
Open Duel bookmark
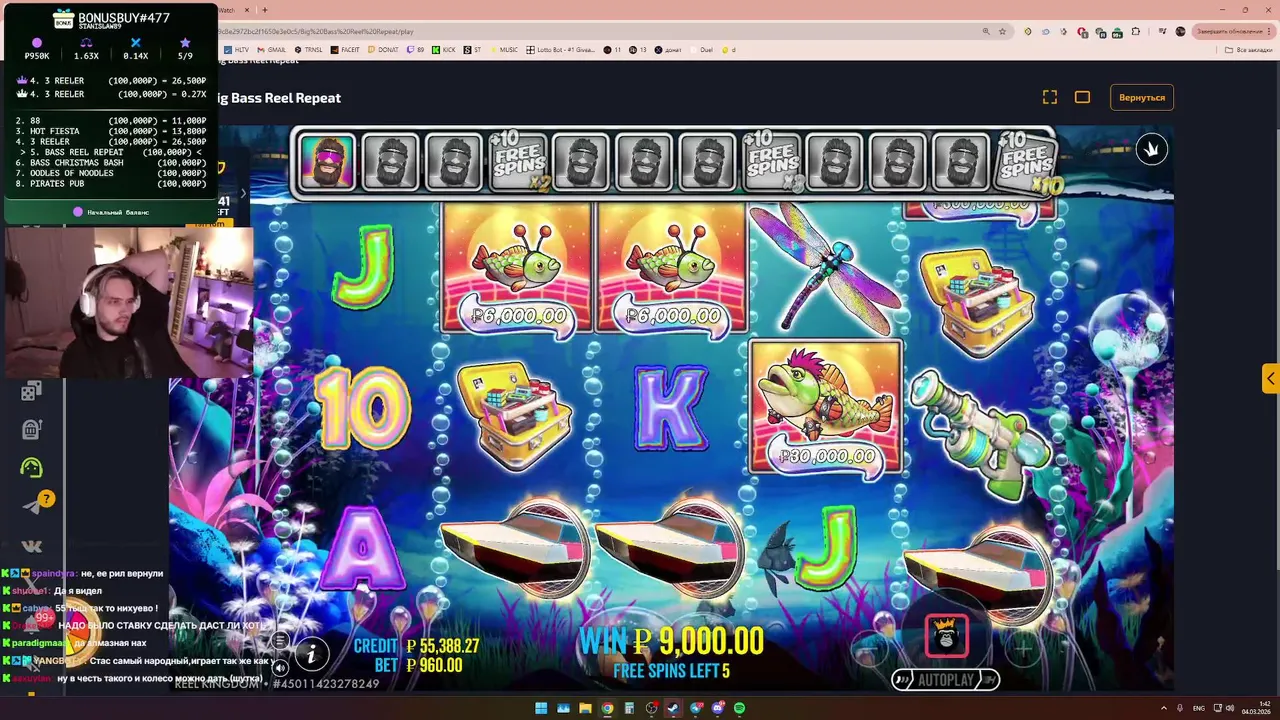coord(701,49)
